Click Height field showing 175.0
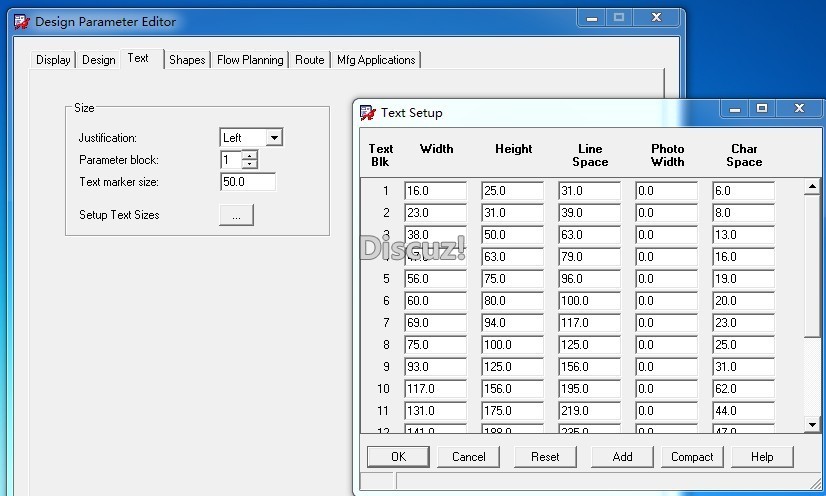Viewport: 826px width, 496px height. pos(512,411)
